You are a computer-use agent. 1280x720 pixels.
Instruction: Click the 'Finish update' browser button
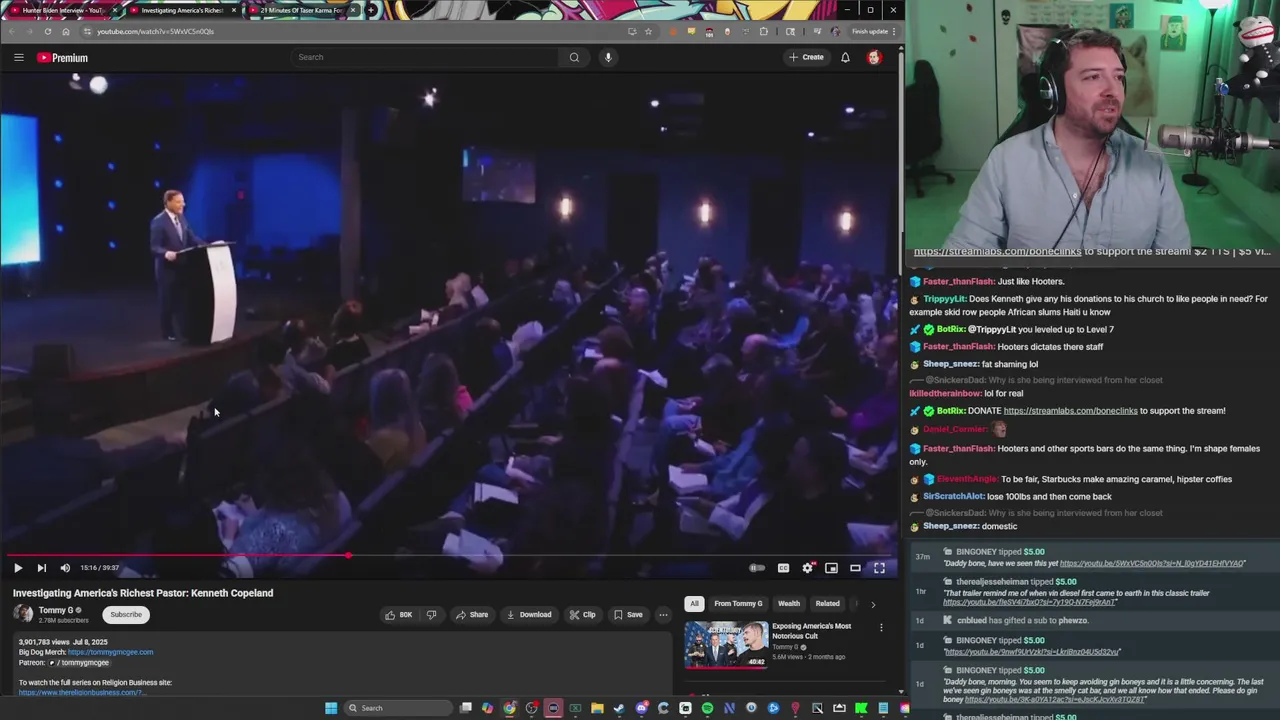pyautogui.click(x=873, y=31)
